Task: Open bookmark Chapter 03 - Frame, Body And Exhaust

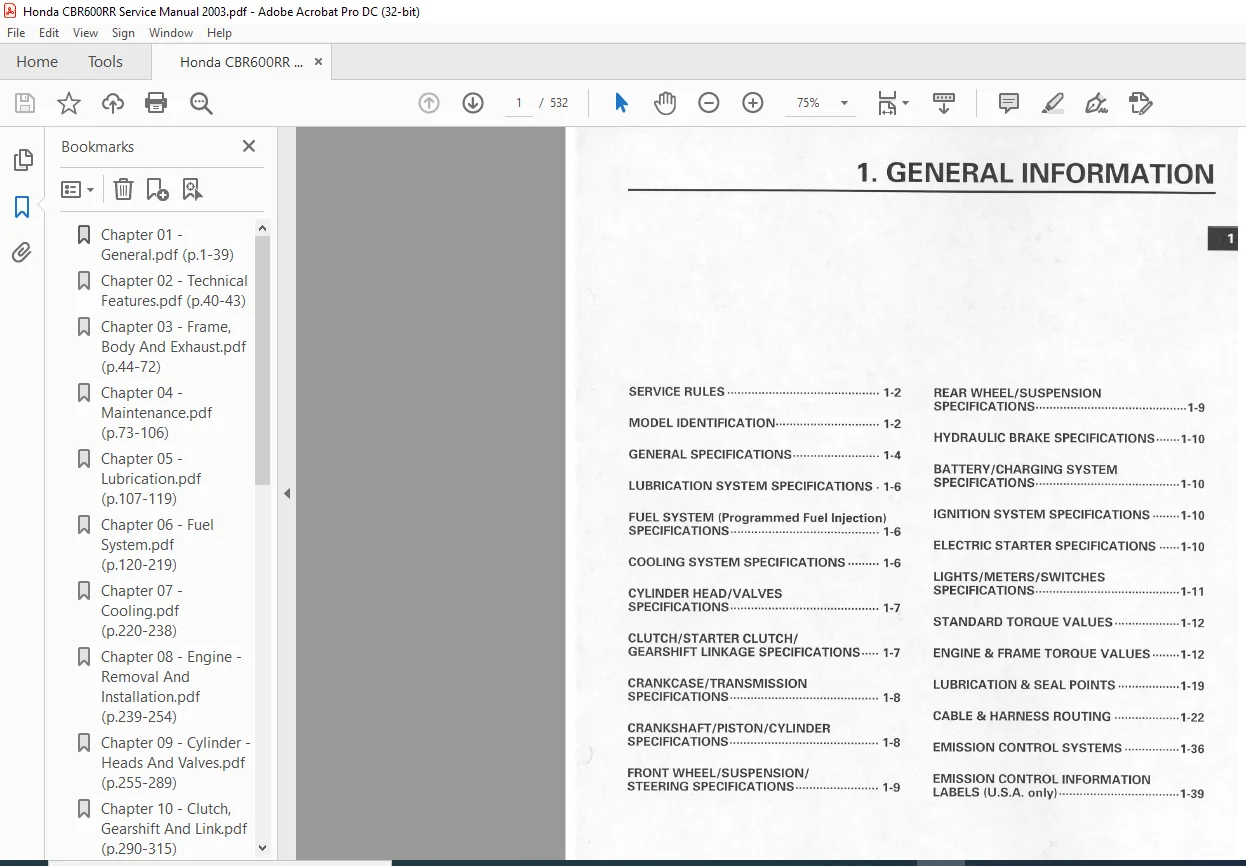Action: [173, 347]
